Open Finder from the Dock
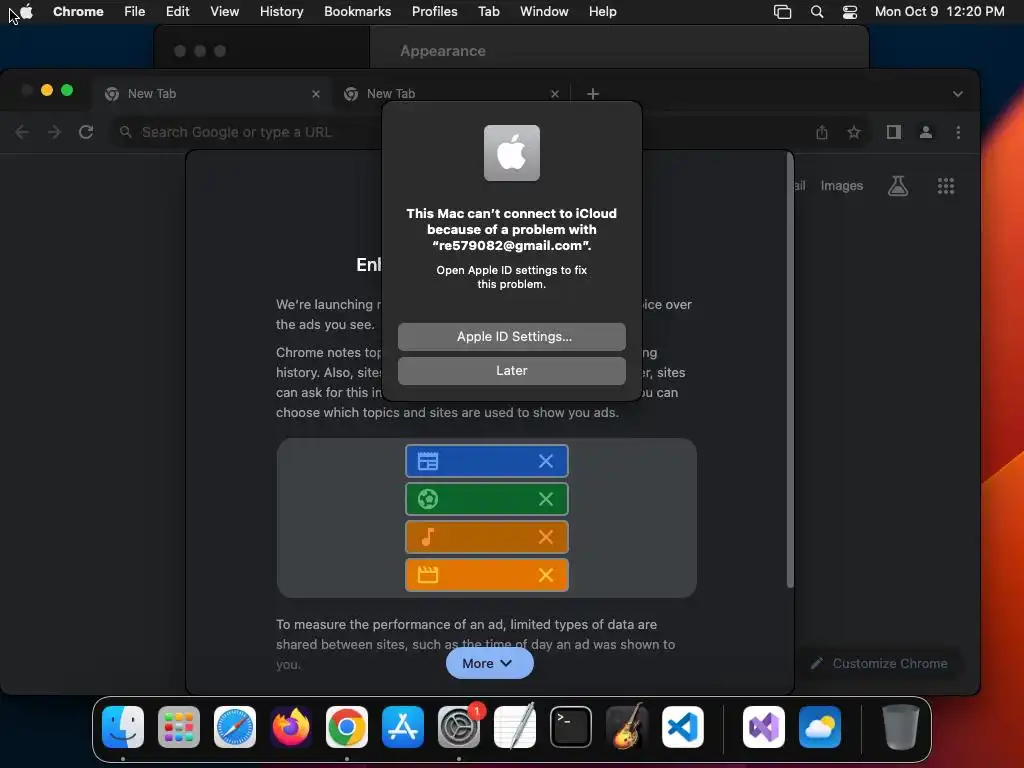Image resolution: width=1024 pixels, height=768 pixels. coord(123,727)
